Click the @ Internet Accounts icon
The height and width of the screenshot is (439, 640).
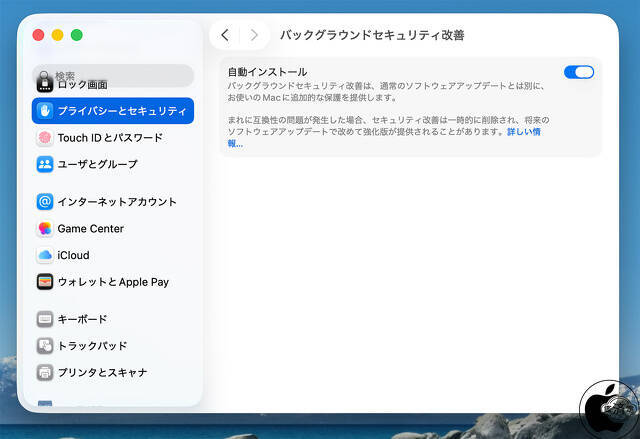point(45,202)
